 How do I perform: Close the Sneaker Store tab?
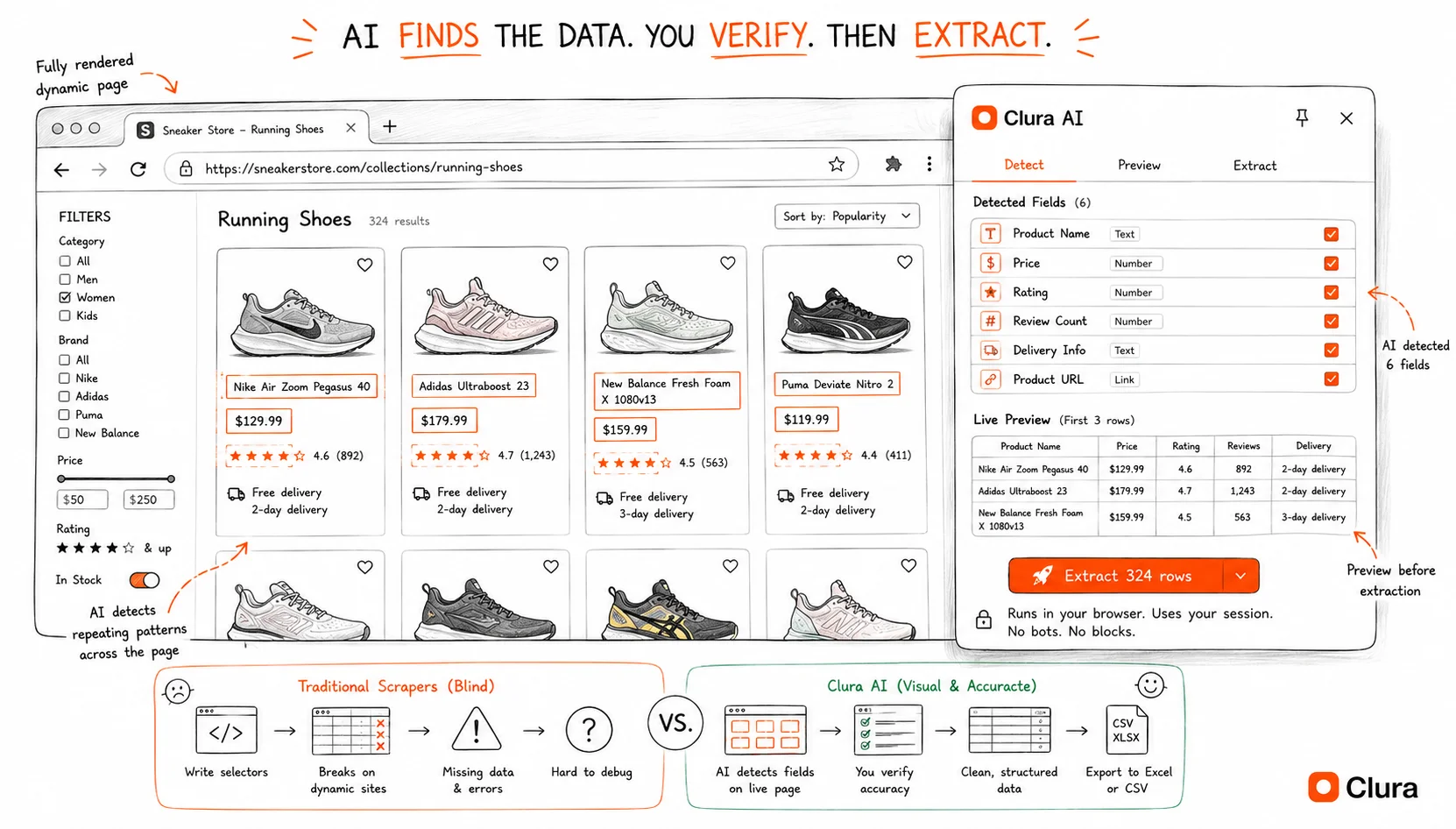pyautogui.click(x=350, y=128)
